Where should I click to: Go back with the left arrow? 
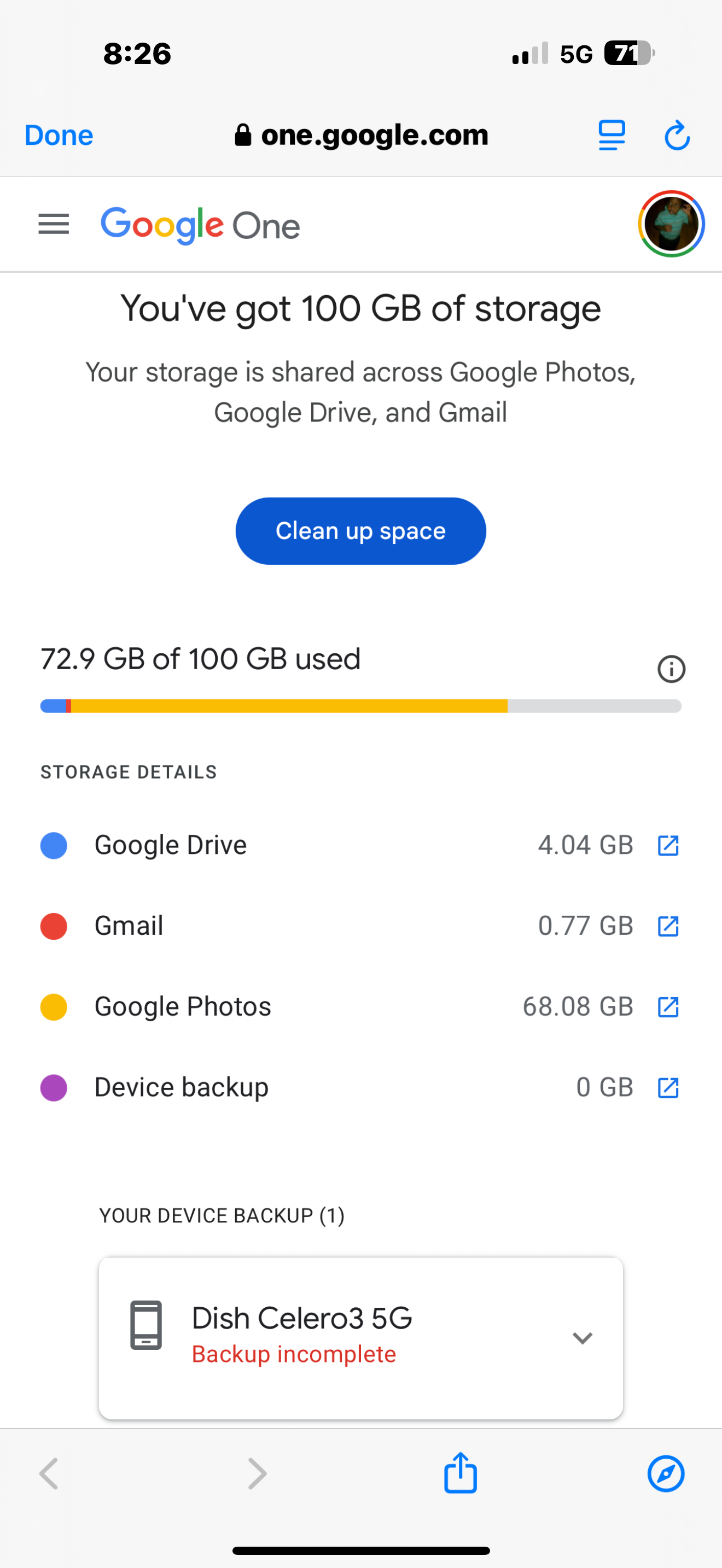(x=49, y=1473)
